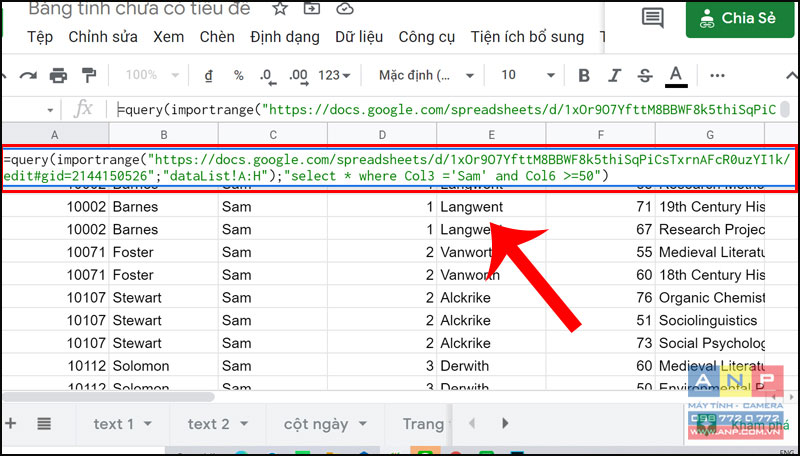Select the cell with score 51

coord(600,320)
